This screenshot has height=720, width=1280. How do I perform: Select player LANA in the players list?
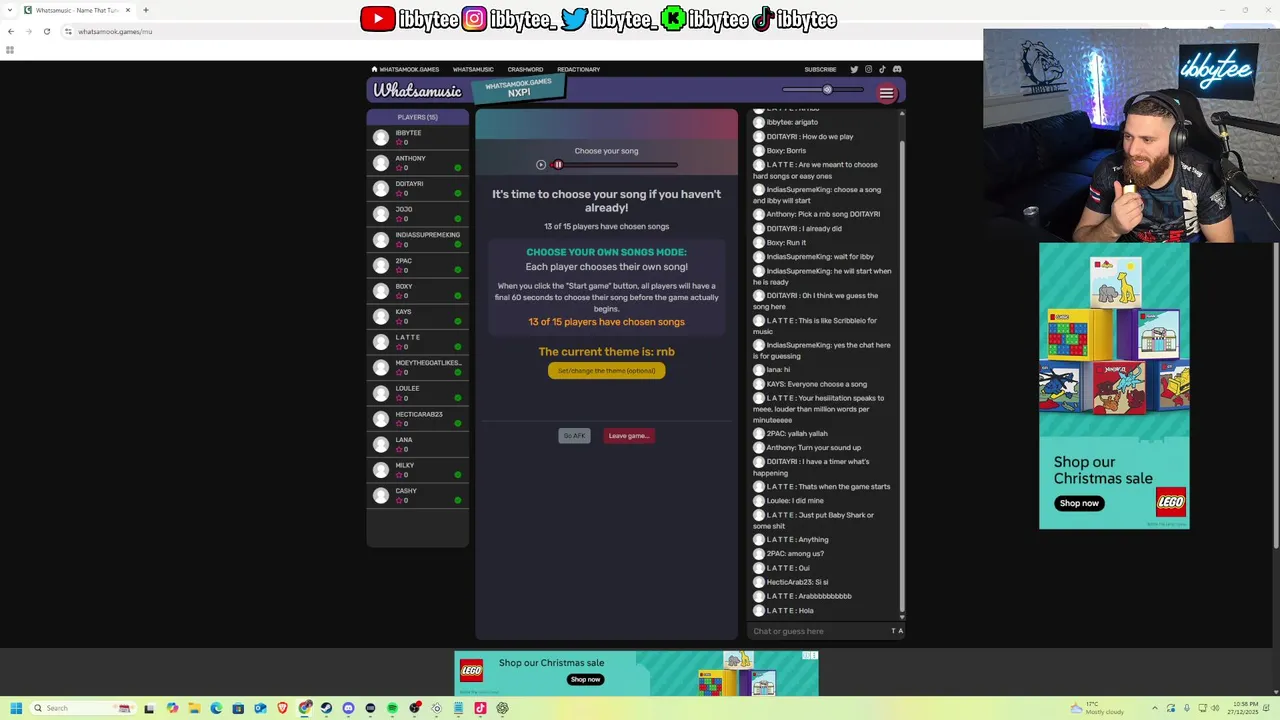418,445
